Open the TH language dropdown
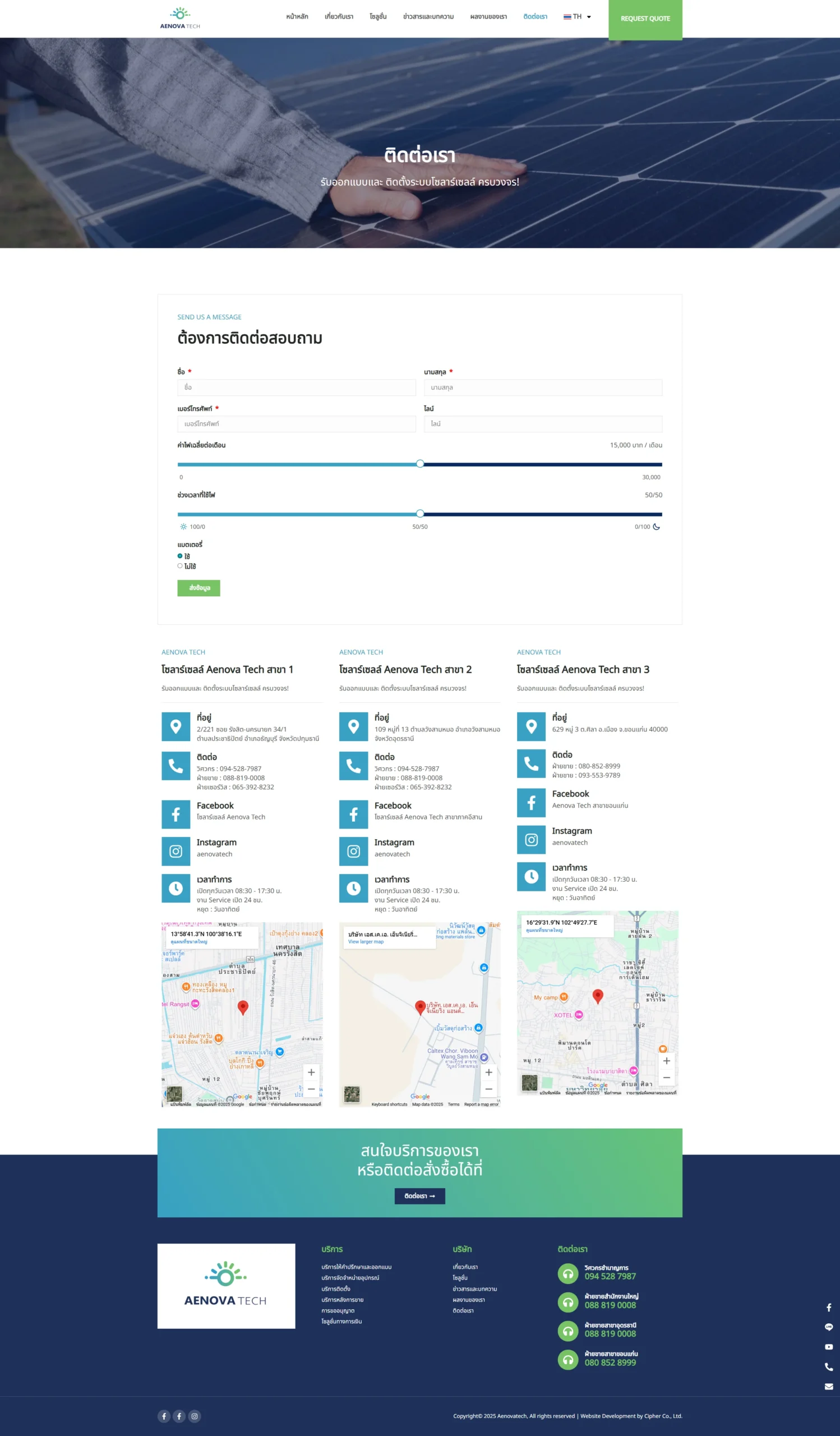 (577, 17)
